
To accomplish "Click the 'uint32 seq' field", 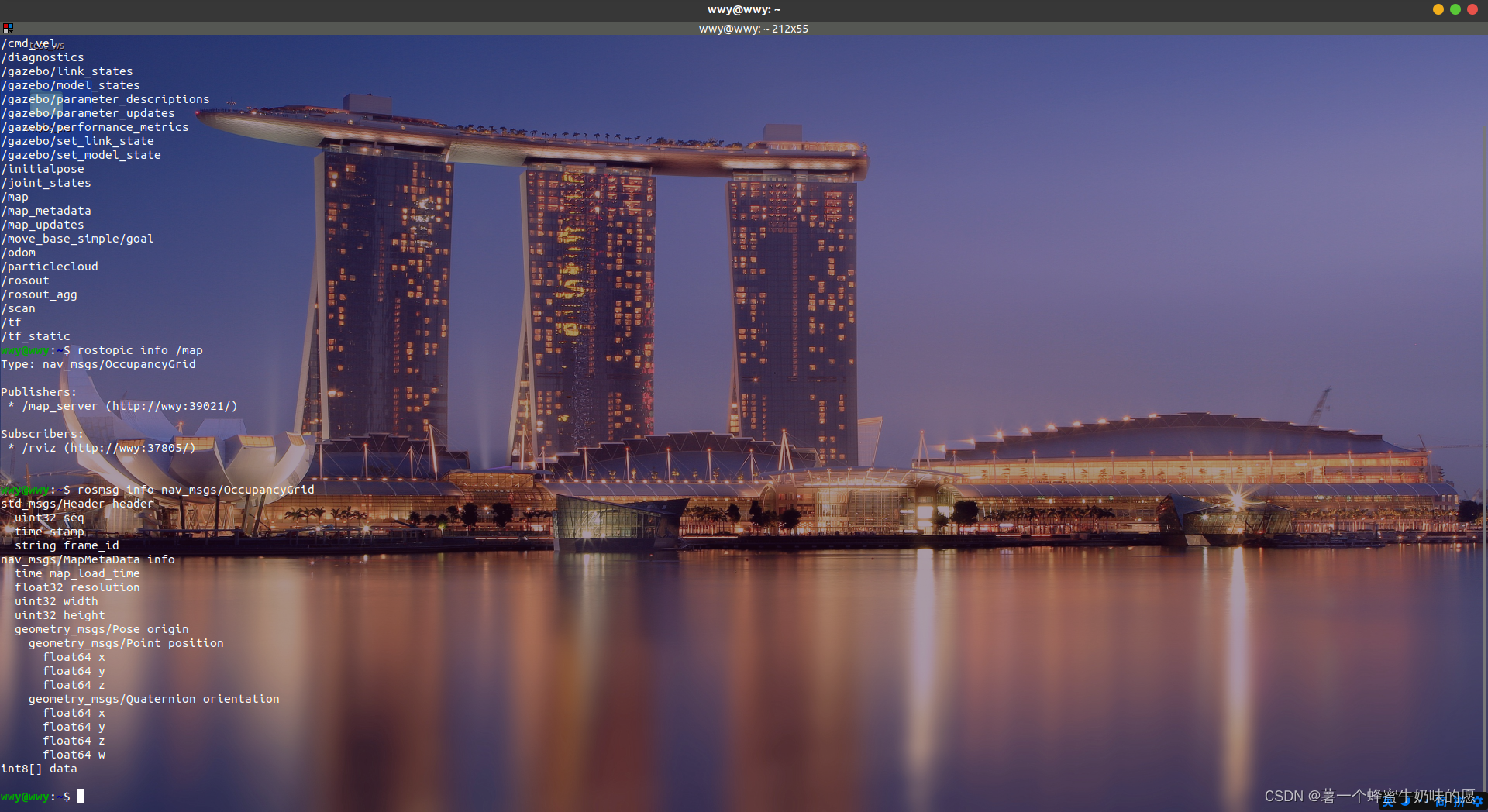I will [50, 518].
